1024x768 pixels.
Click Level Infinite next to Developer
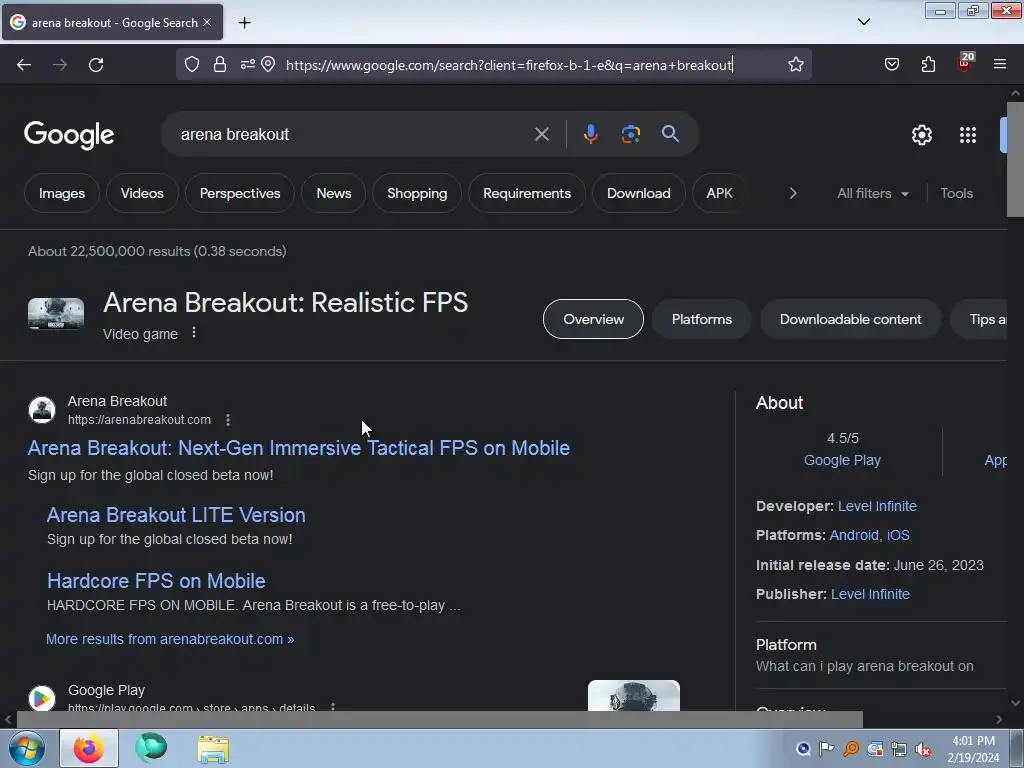point(877,506)
